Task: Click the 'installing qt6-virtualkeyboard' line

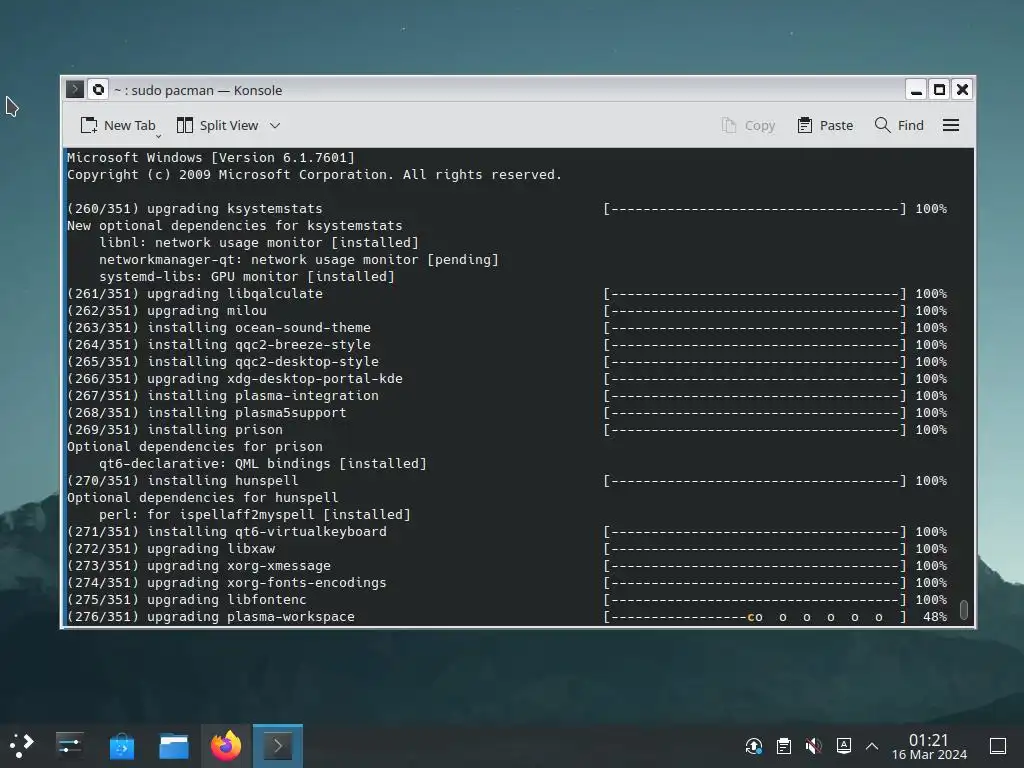Action: 227,531
